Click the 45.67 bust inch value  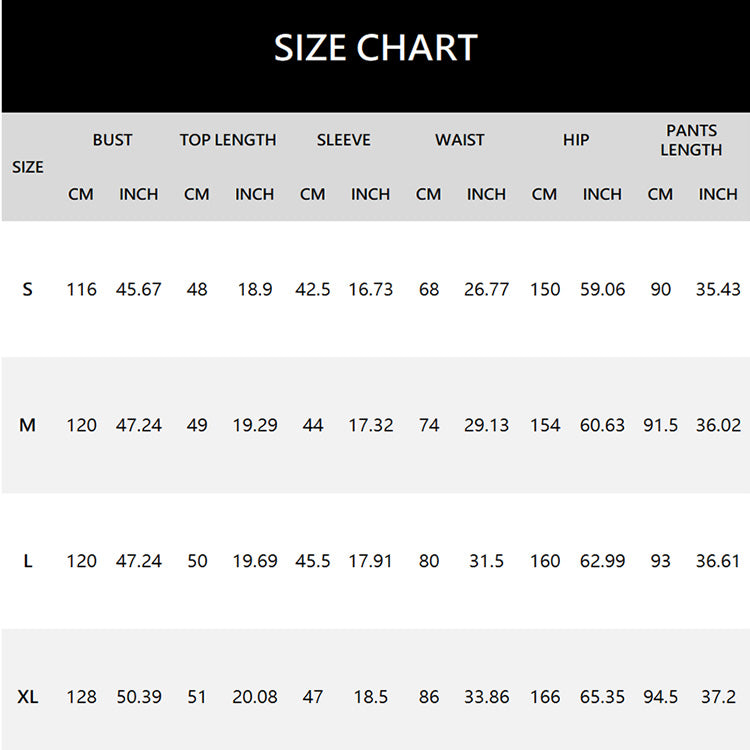click(139, 289)
